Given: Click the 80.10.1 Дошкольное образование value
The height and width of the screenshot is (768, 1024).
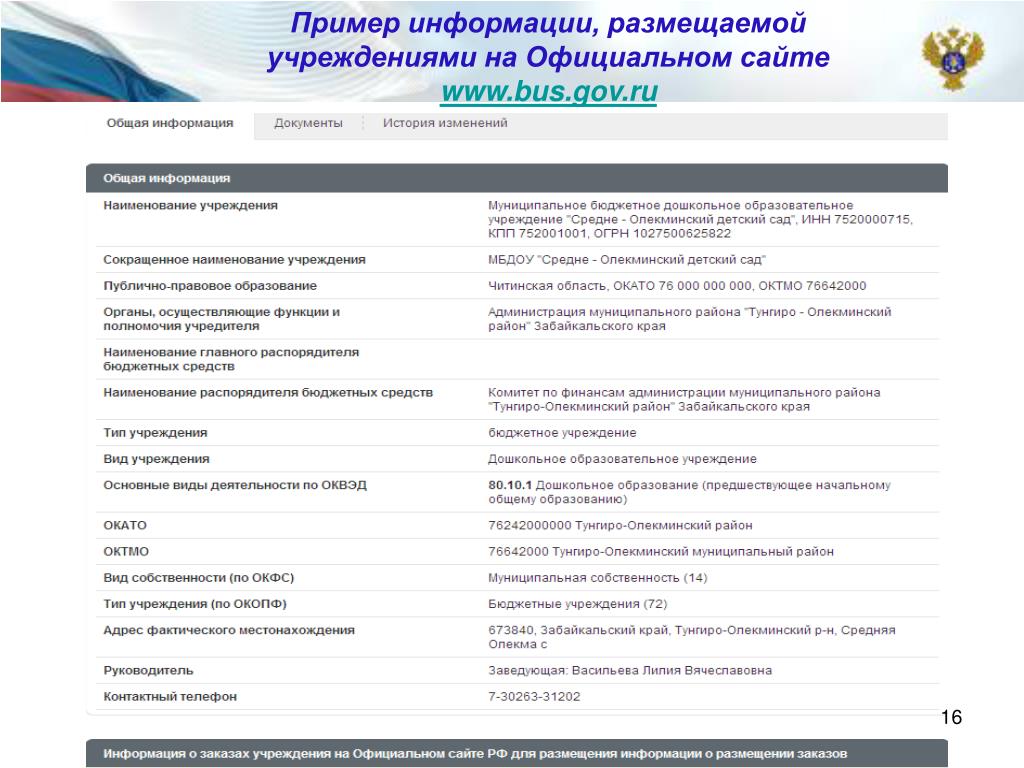Looking at the screenshot, I should point(690,492).
